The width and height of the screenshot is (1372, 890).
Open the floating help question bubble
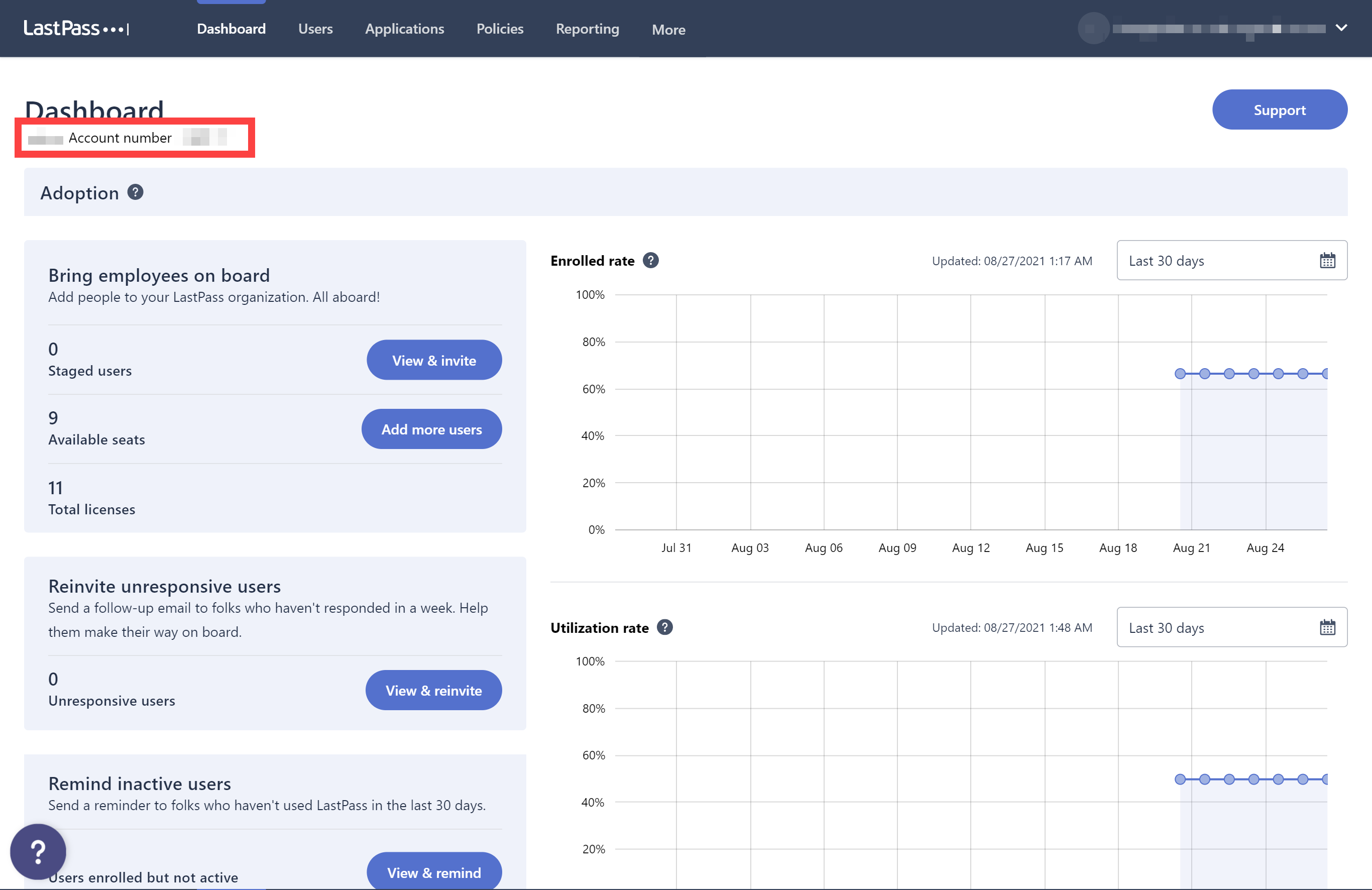pyautogui.click(x=38, y=851)
